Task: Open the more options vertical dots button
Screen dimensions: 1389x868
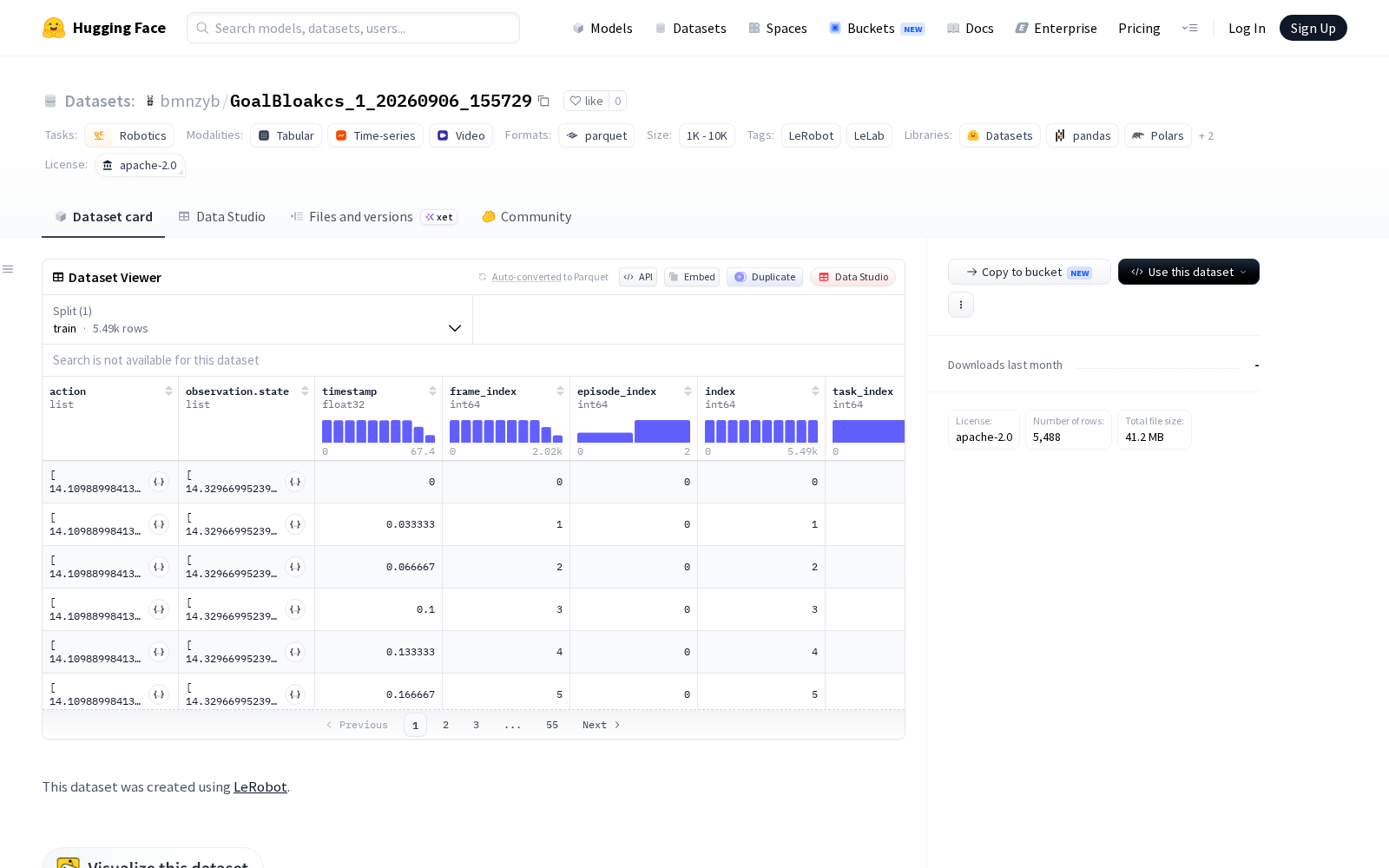Action: pos(961,305)
